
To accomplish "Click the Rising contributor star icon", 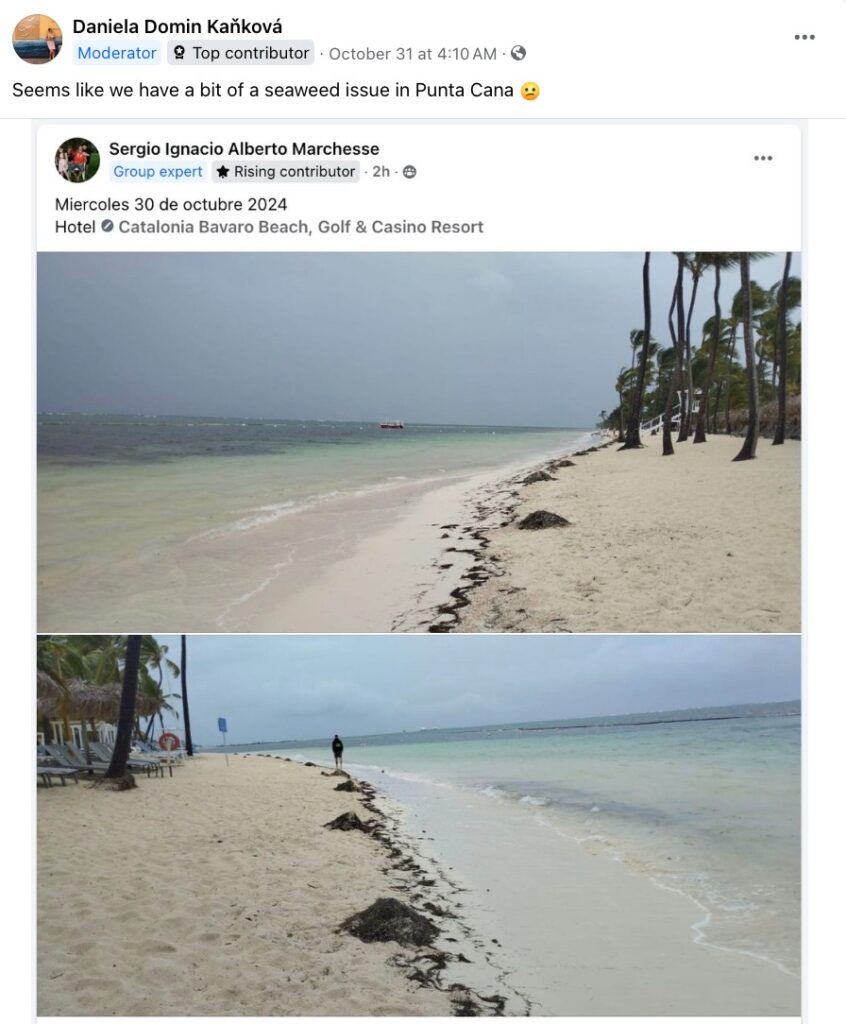I will [223, 172].
